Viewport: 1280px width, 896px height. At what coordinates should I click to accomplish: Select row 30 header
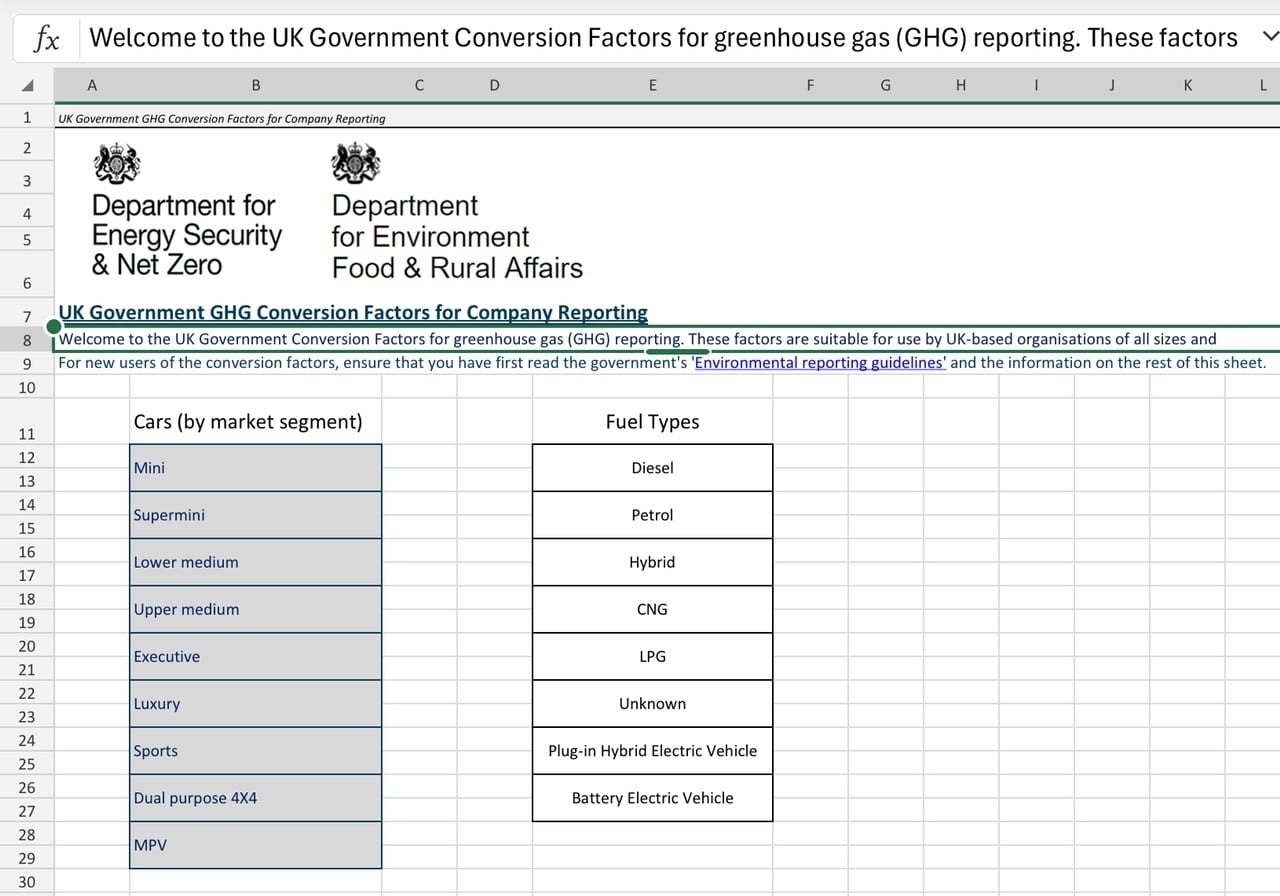(x=27, y=881)
